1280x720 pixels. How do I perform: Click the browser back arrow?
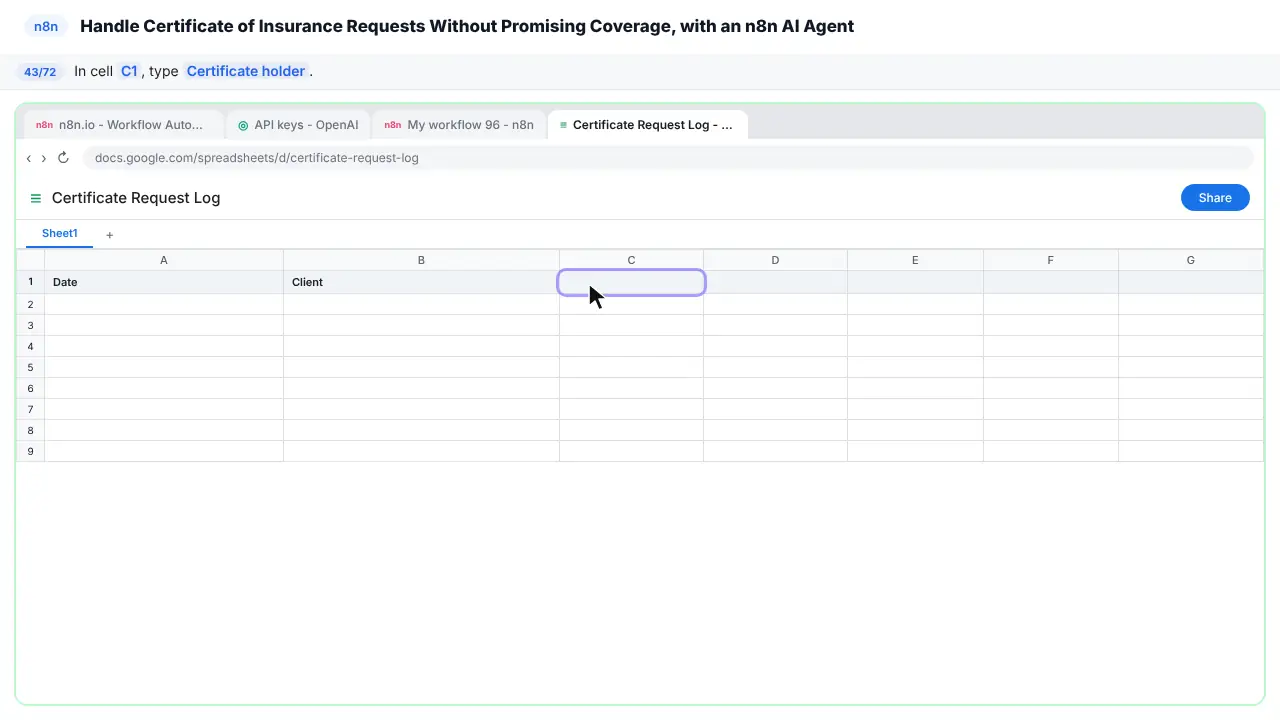tap(29, 158)
